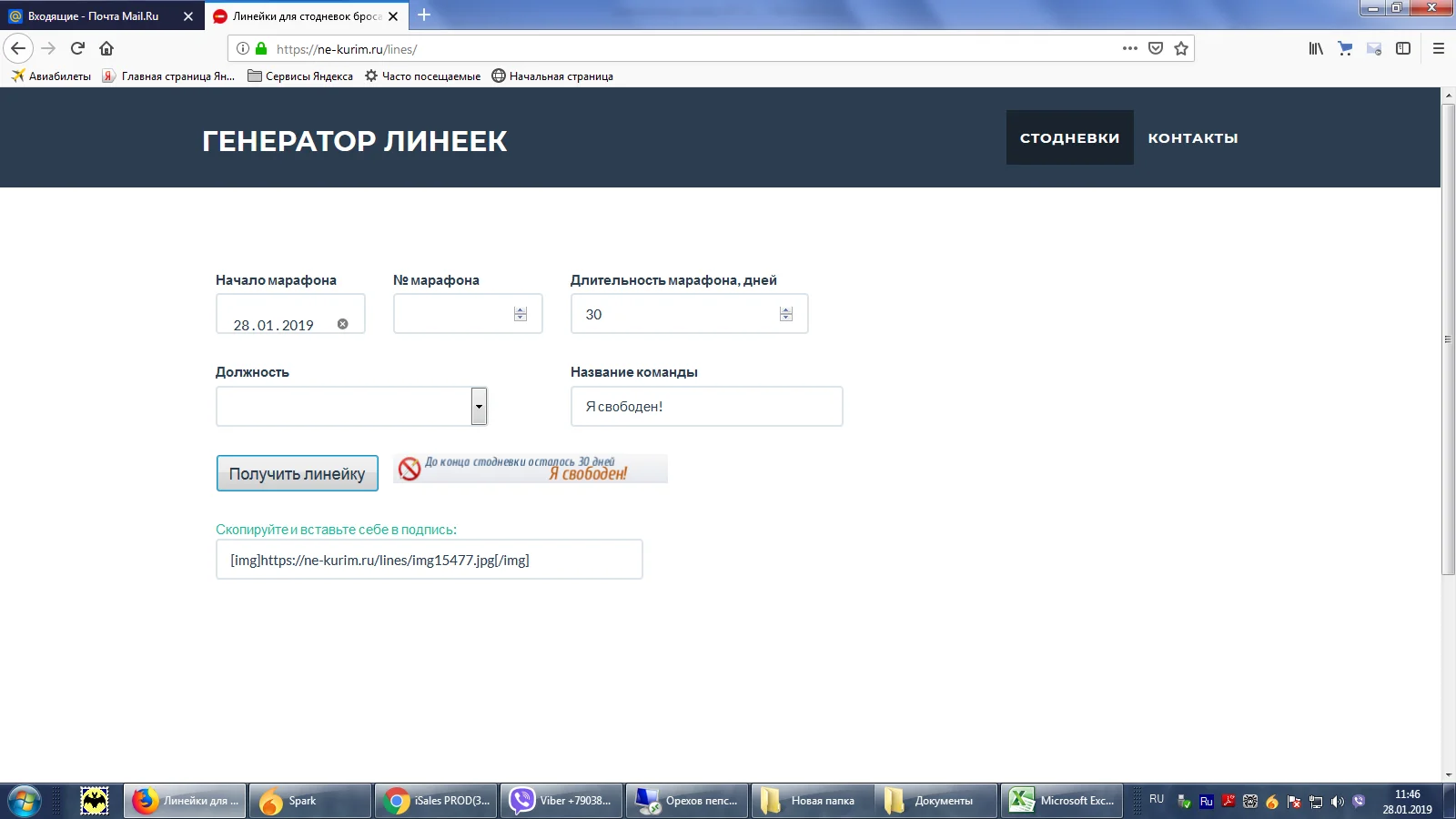Screen dimensions: 1456x819
Task: Close the Линейки для стодневок tab
Action: (x=393, y=16)
